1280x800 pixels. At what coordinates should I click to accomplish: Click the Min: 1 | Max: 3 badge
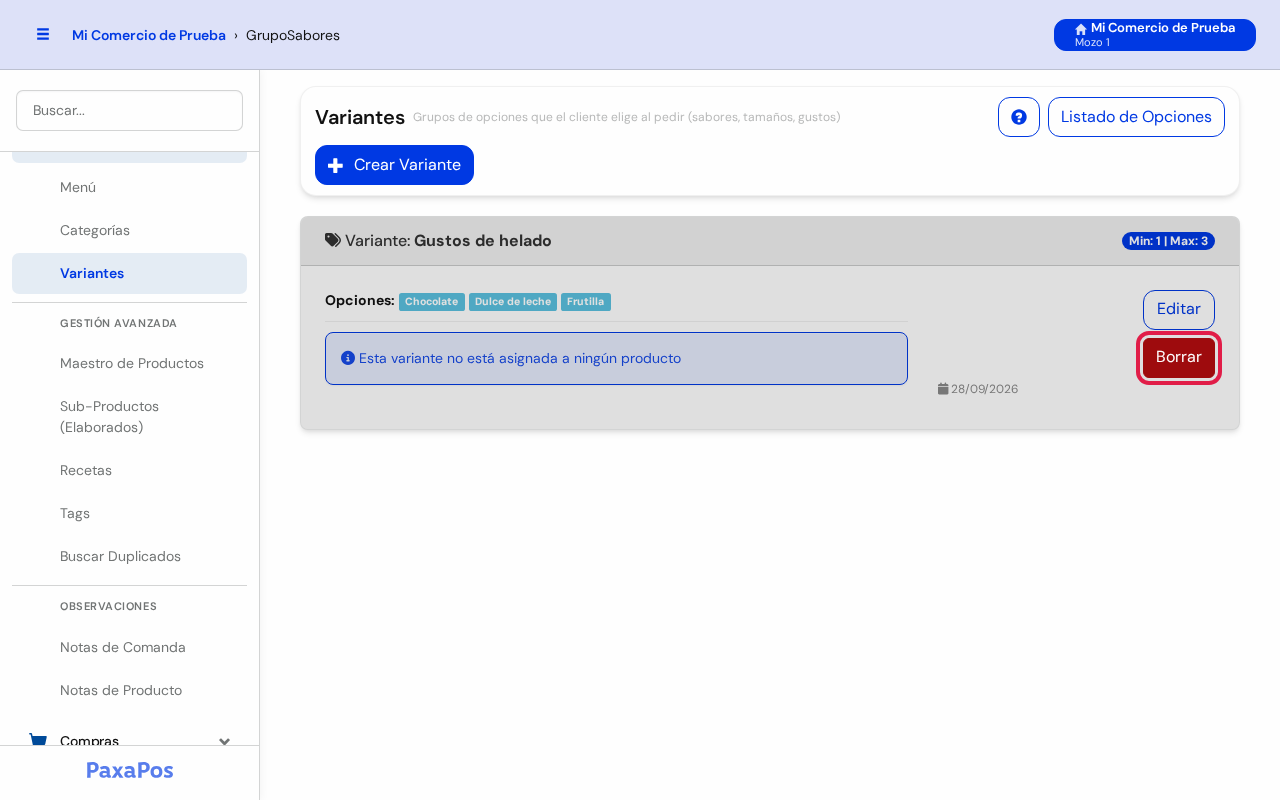tap(1168, 241)
